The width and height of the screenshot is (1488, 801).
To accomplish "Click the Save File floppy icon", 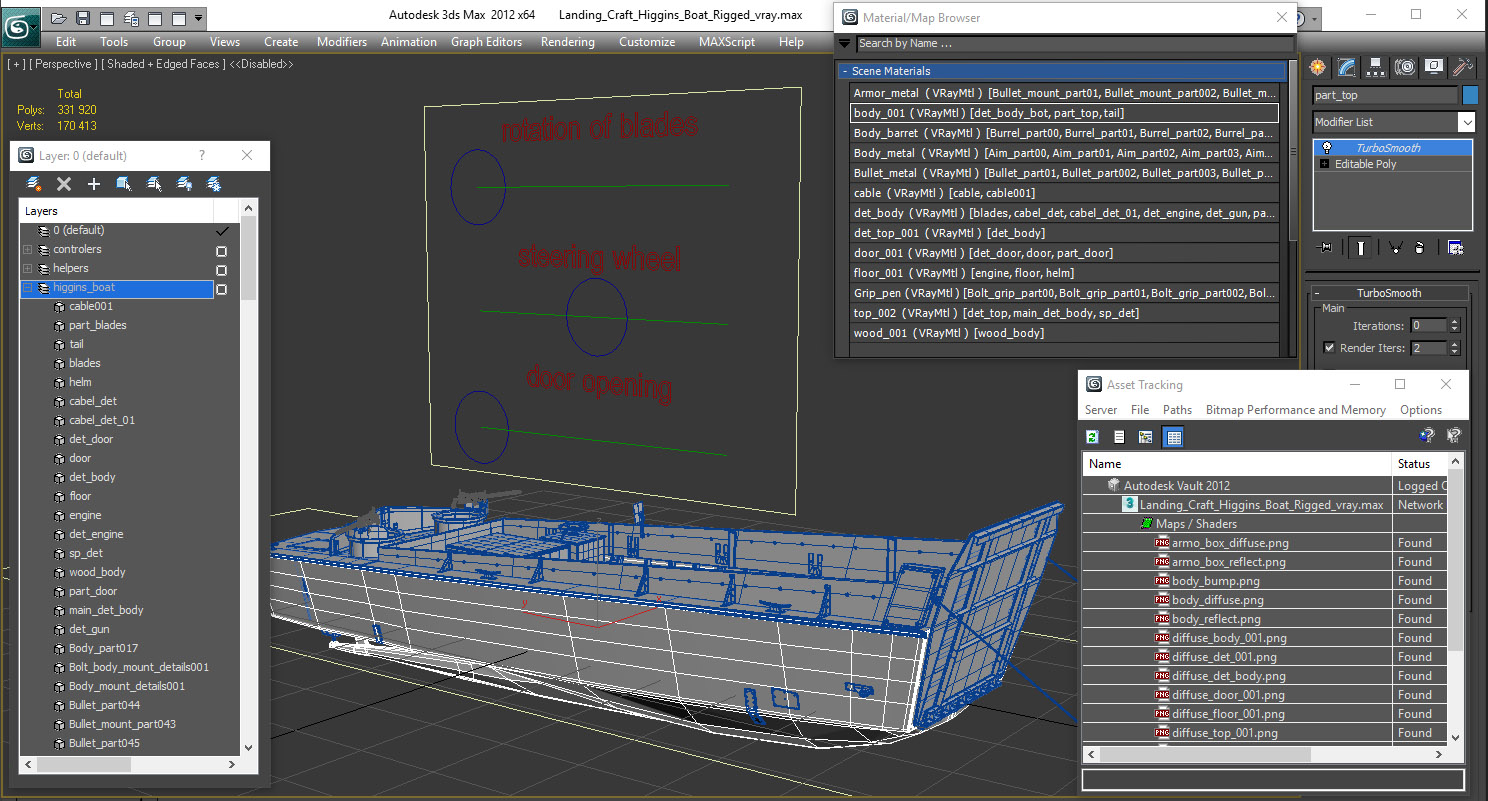I will (x=83, y=18).
